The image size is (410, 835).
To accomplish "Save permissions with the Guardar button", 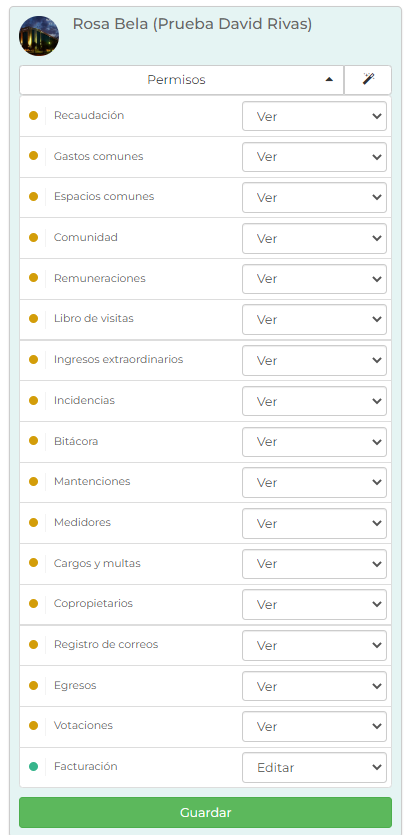I will coord(206,813).
